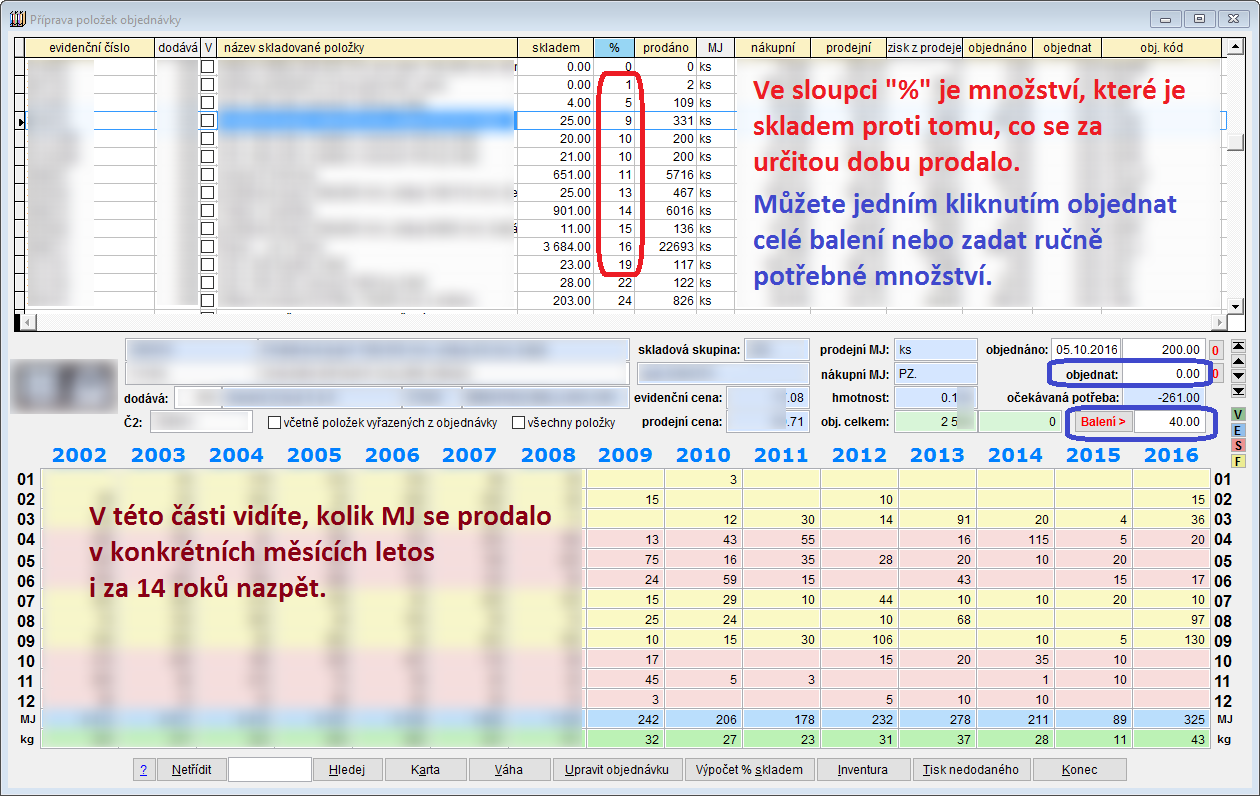Click the yellow F indicator
Screen dimensions: 1260x796
(1238, 461)
